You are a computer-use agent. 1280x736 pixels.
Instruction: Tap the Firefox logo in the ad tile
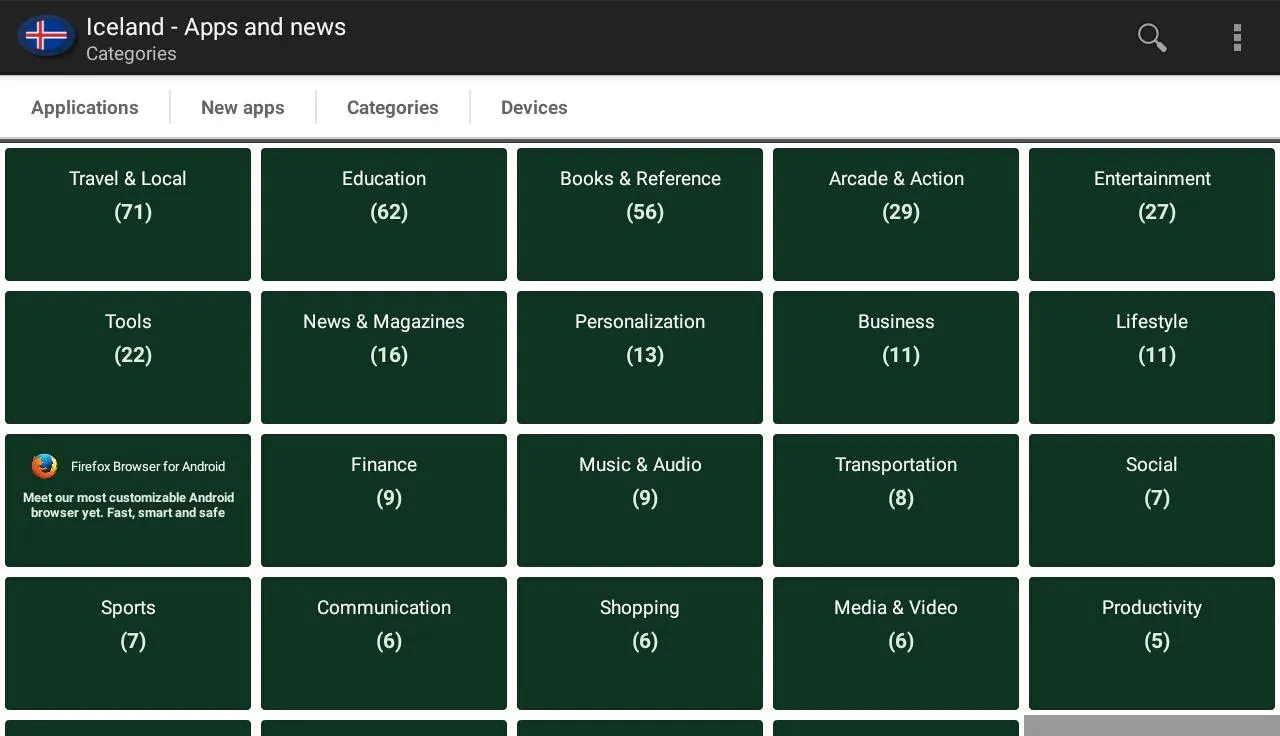pos(44,466)
